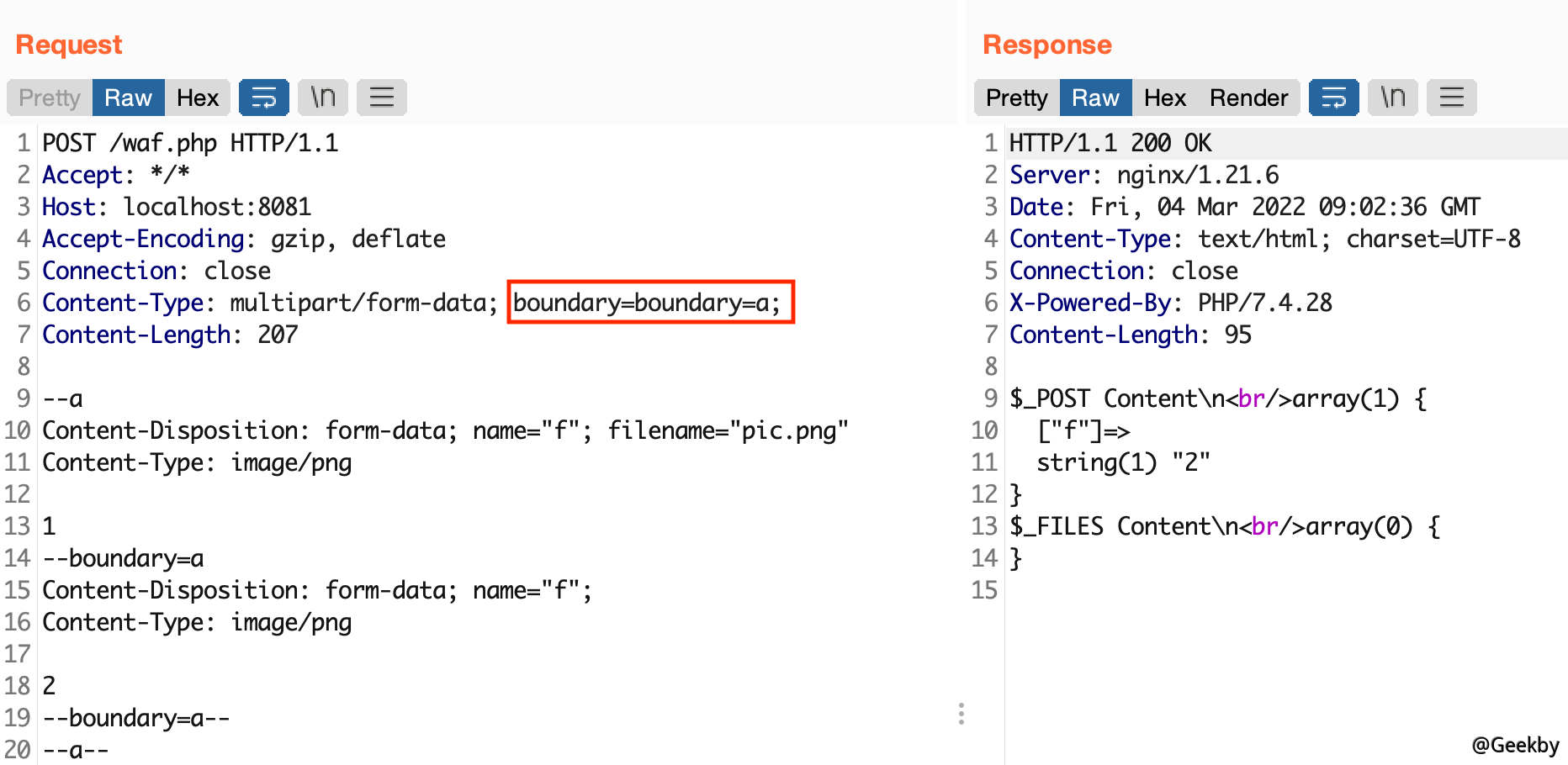
Task: Click the POST /waf.php request line
Action: coord(190,143)
